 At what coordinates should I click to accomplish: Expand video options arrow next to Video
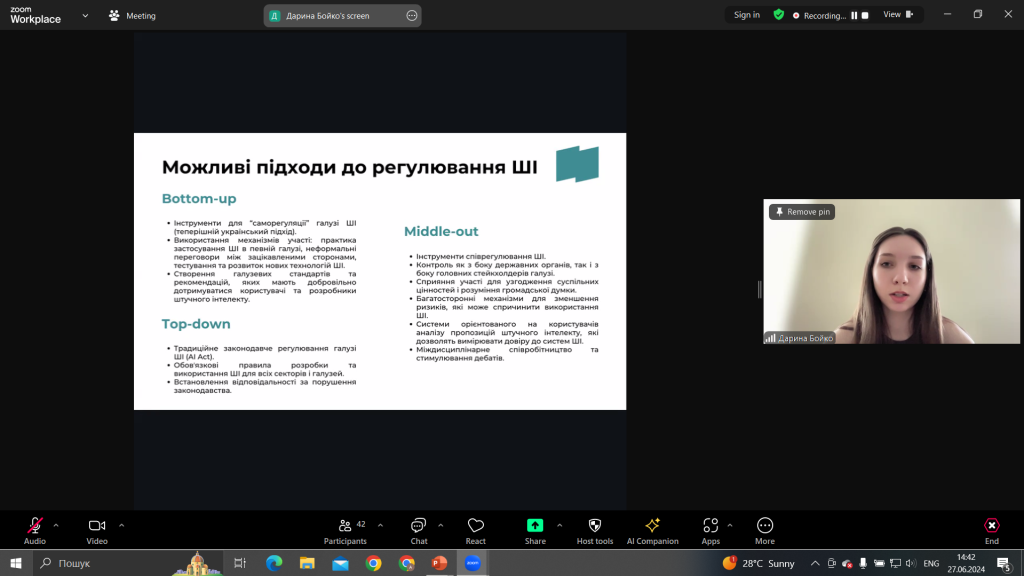pyautogui.click(x=121, y=525)
